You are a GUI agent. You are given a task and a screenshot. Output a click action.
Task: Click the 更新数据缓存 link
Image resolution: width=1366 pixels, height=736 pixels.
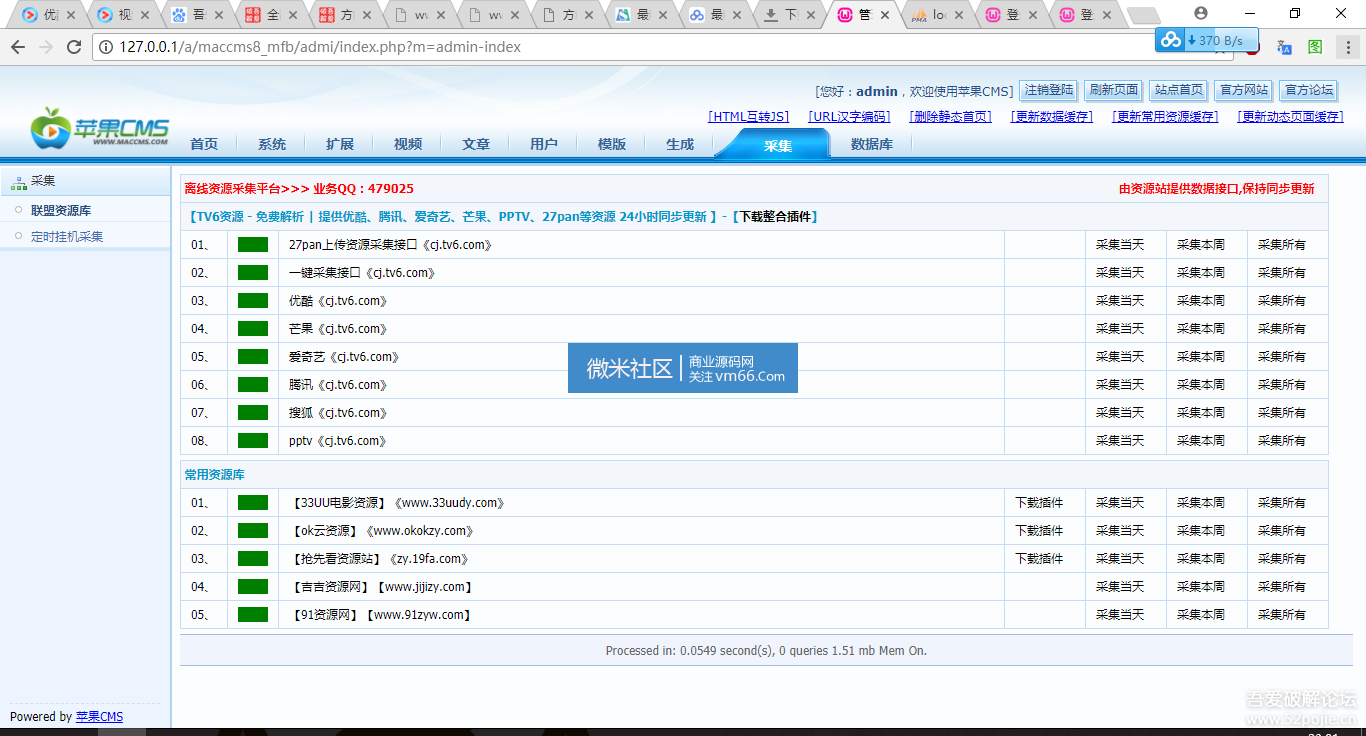click(x=1051, y=117)
